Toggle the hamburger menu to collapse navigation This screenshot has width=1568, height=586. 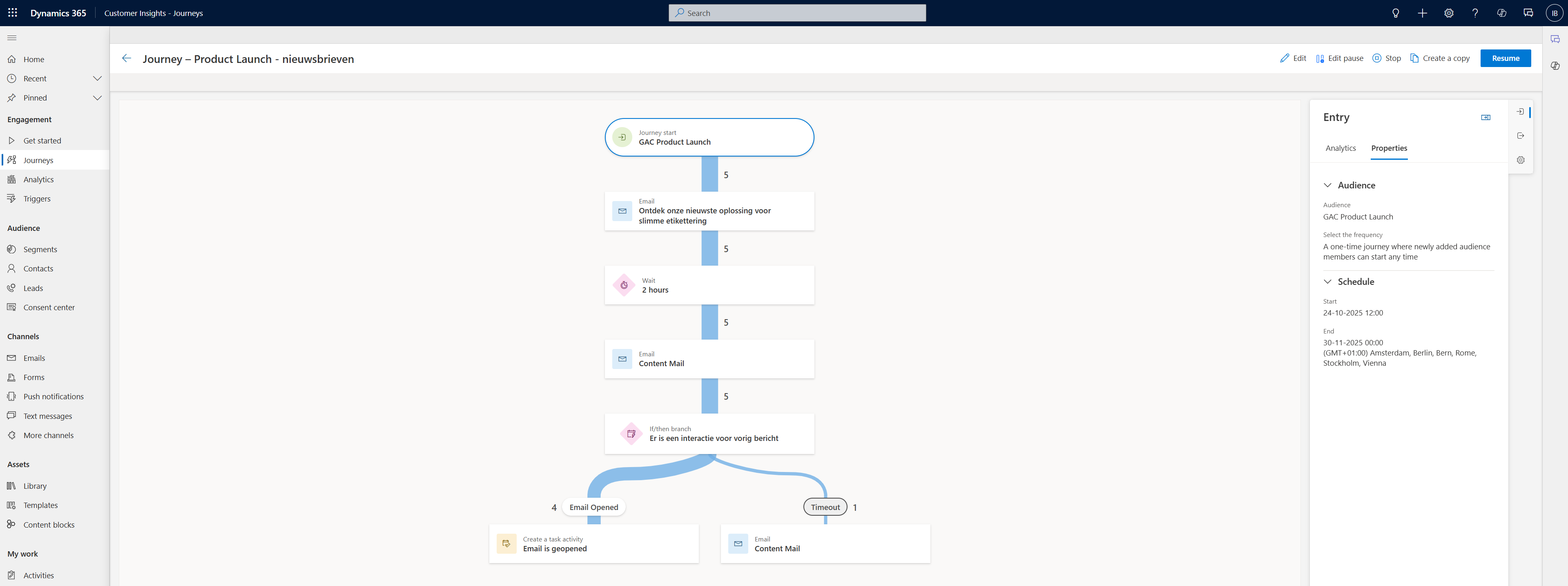[x=11, y=37]
